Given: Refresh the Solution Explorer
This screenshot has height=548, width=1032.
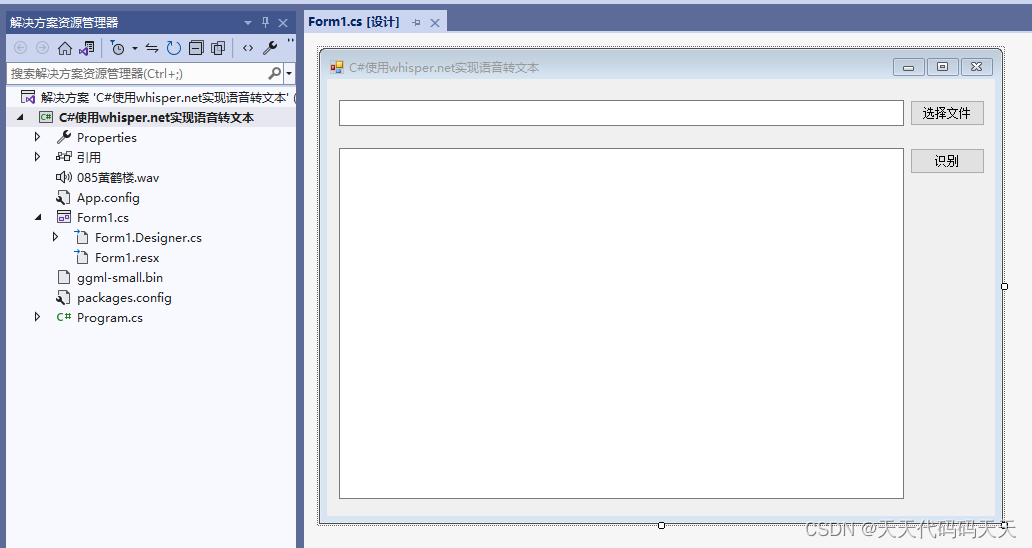Looking at the screenshot, I should [x=174, y=48].
